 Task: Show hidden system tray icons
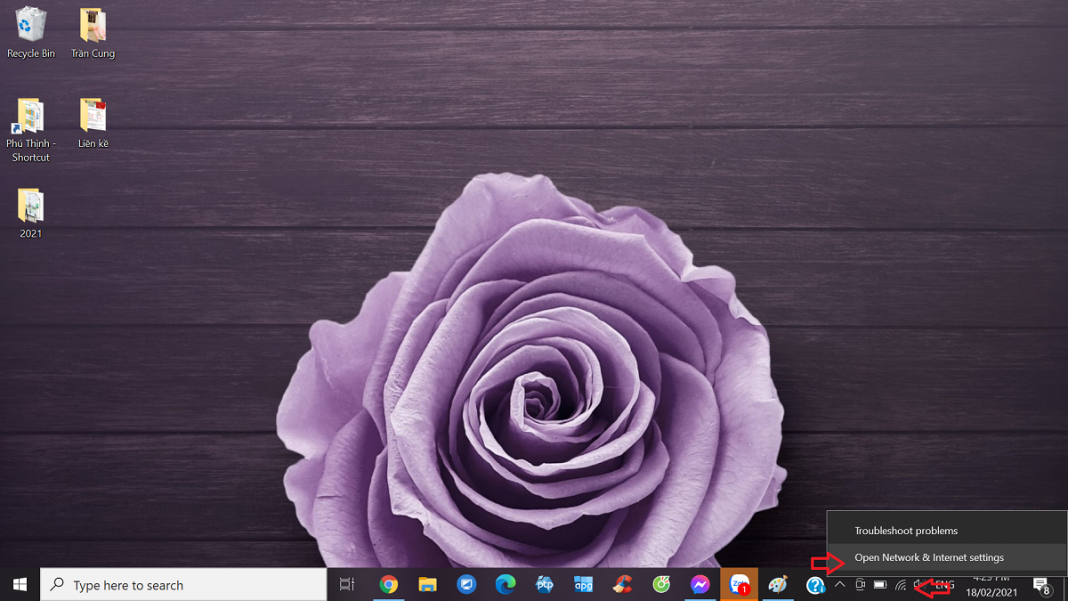[840, 585]
